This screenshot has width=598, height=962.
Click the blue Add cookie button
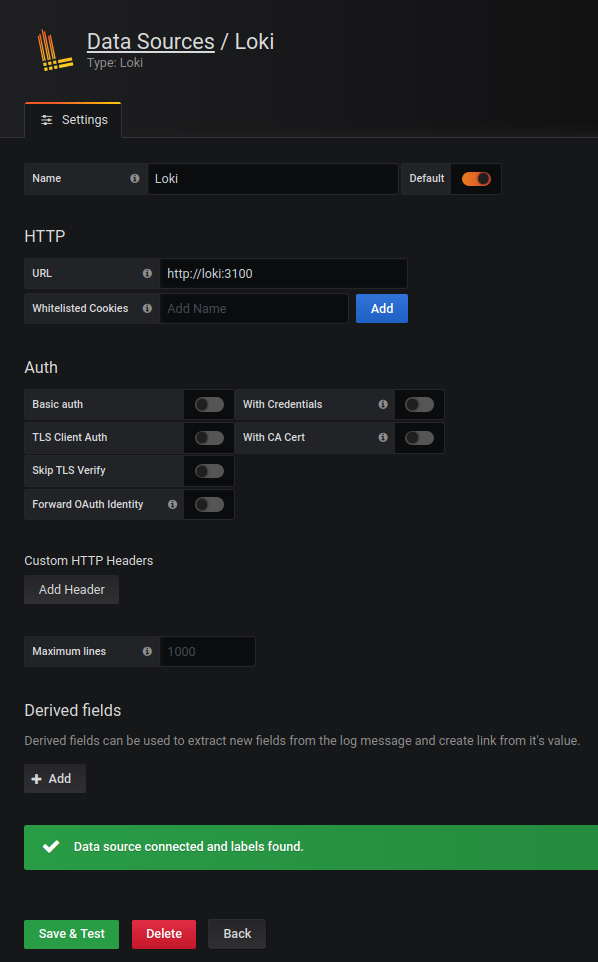[381, 309]
